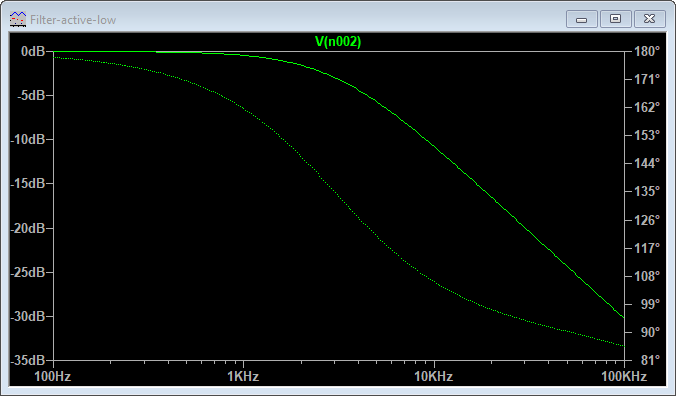The height and width of the screenshot is (396, 676).
Task: Click the 10KHz frequency axis label
Action: point(434,377)
